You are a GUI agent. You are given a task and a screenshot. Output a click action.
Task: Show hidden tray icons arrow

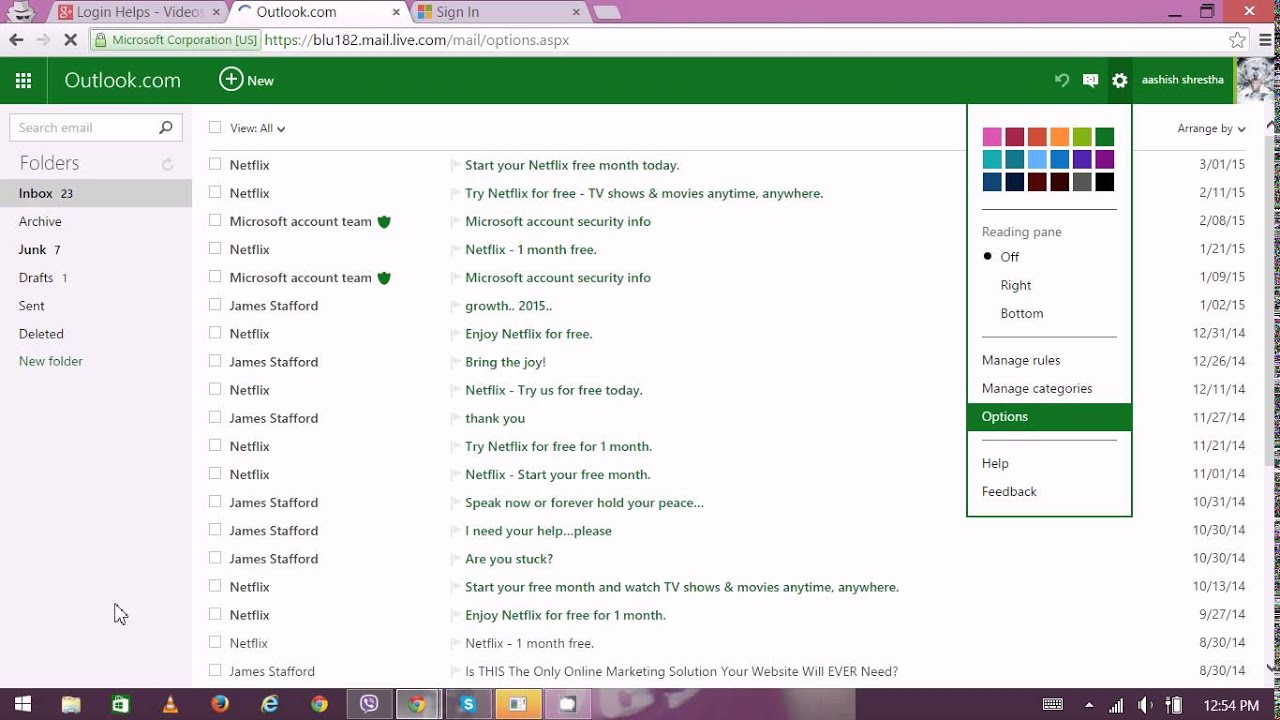[1091, 705]
